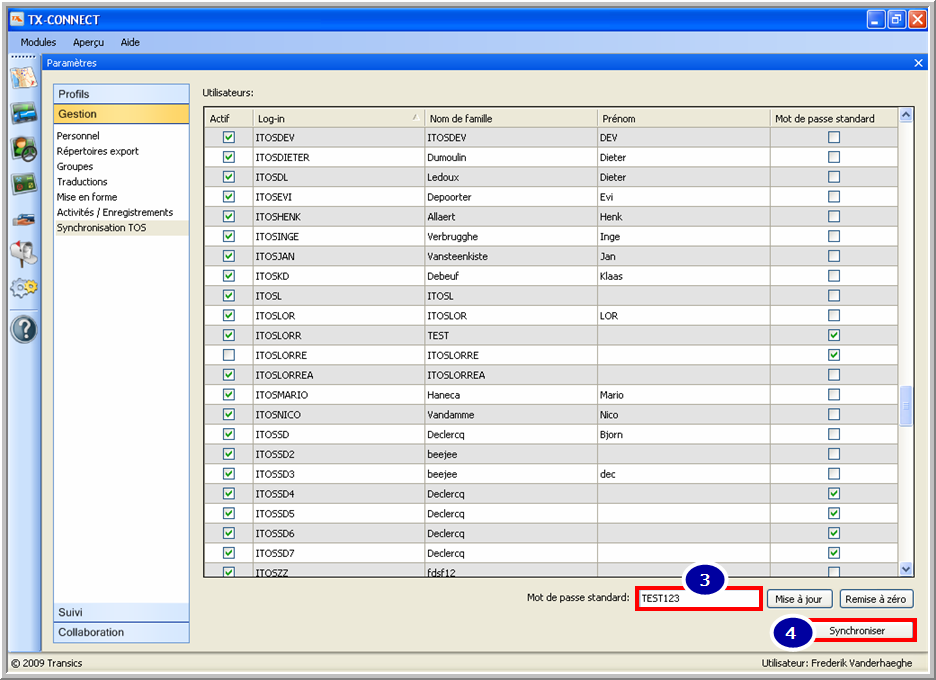Enable Actif checkbox for ITOSLORRE
Image resolution: width=936 pixels, height=680 pixels.
tap(229, 355)
